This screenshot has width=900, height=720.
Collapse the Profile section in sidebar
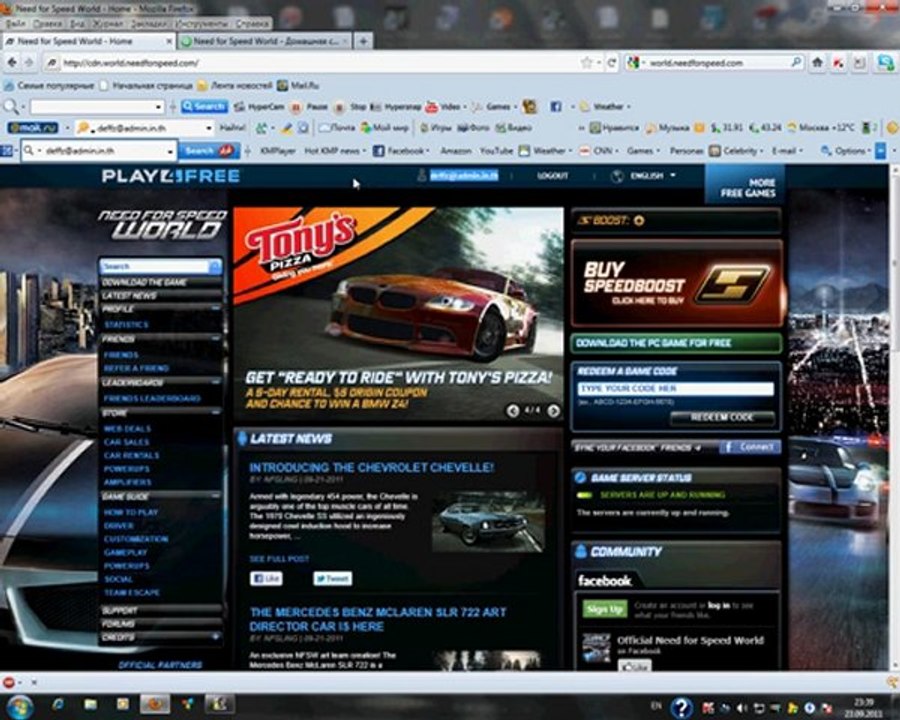[216, 308]
